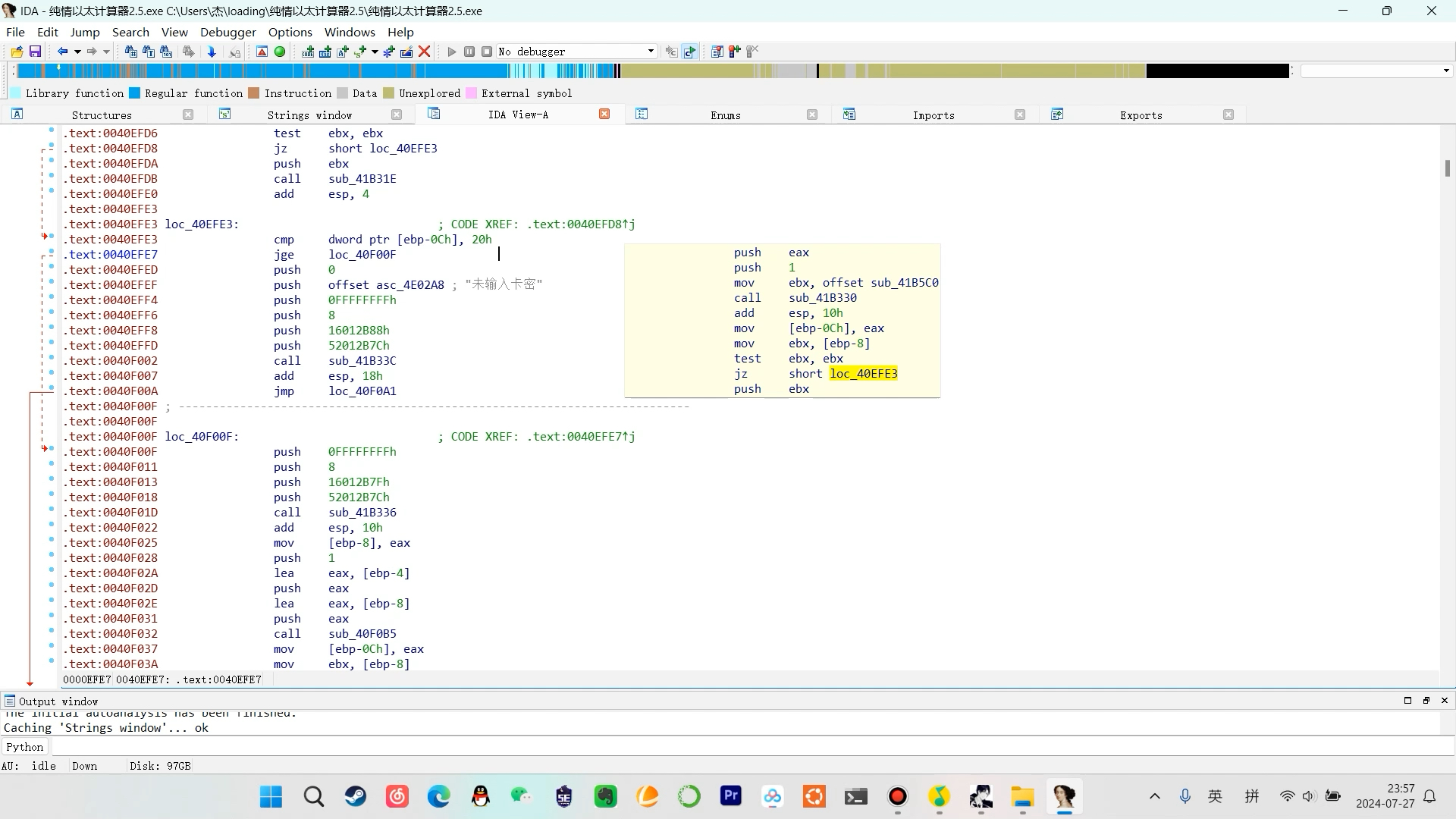Start process with Play button
Image resolution: width=1456 pixels, height=819 pixels.
[x=452, y=52]
